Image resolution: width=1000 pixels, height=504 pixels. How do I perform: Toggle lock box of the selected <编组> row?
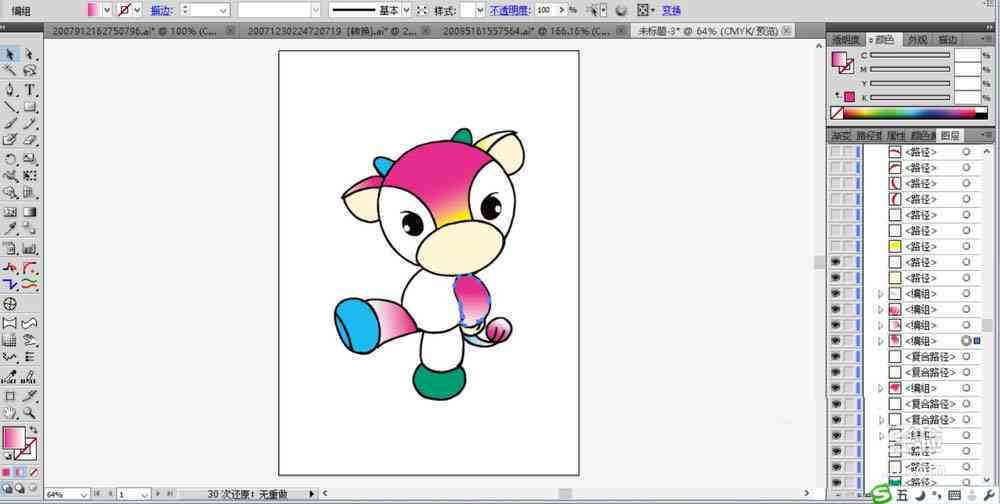pyautogui.click(x=849, y=341)
